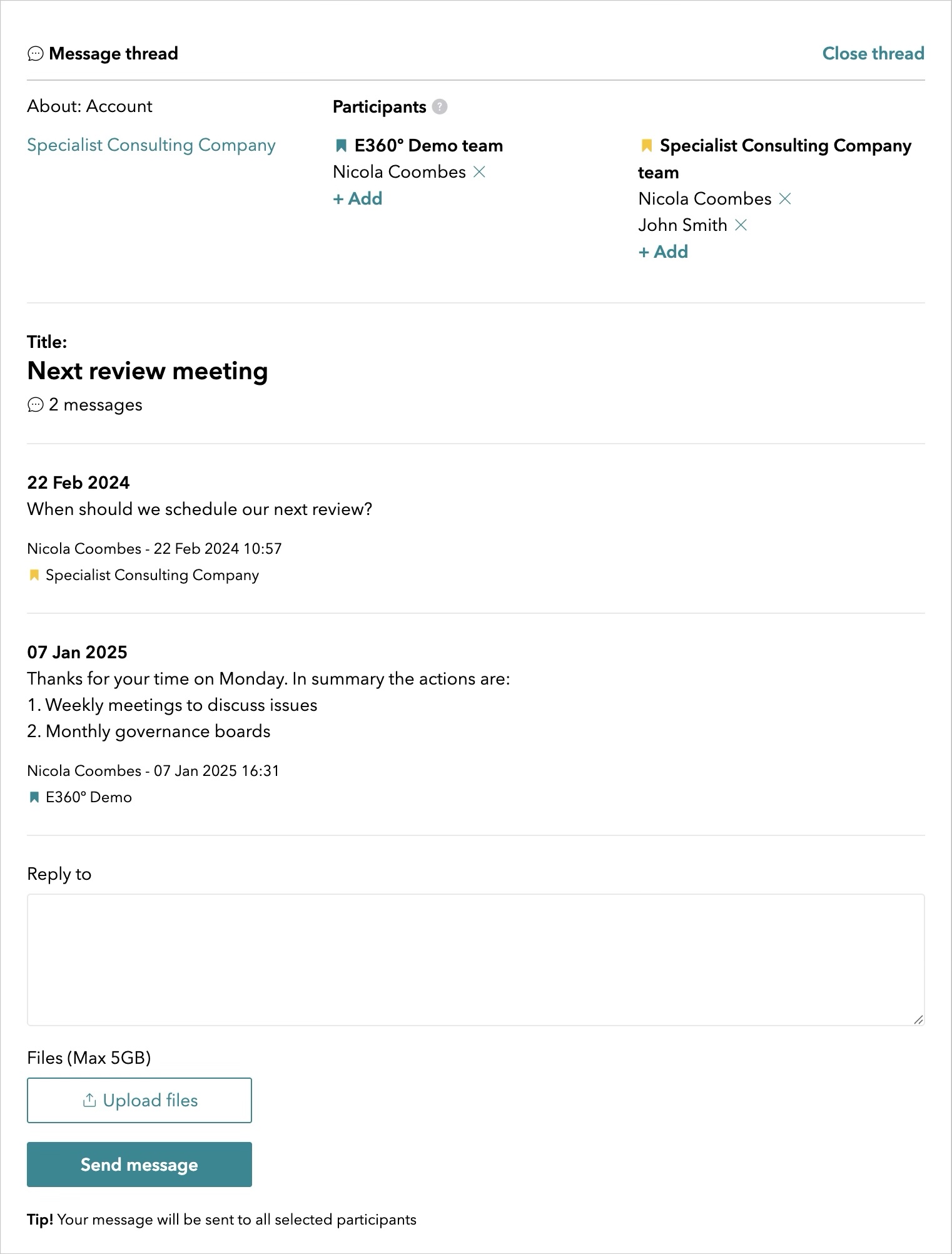Click the yellow Specialist Consulting Company team bookmark
952x1254 pixels.
[x=646, y=146]
